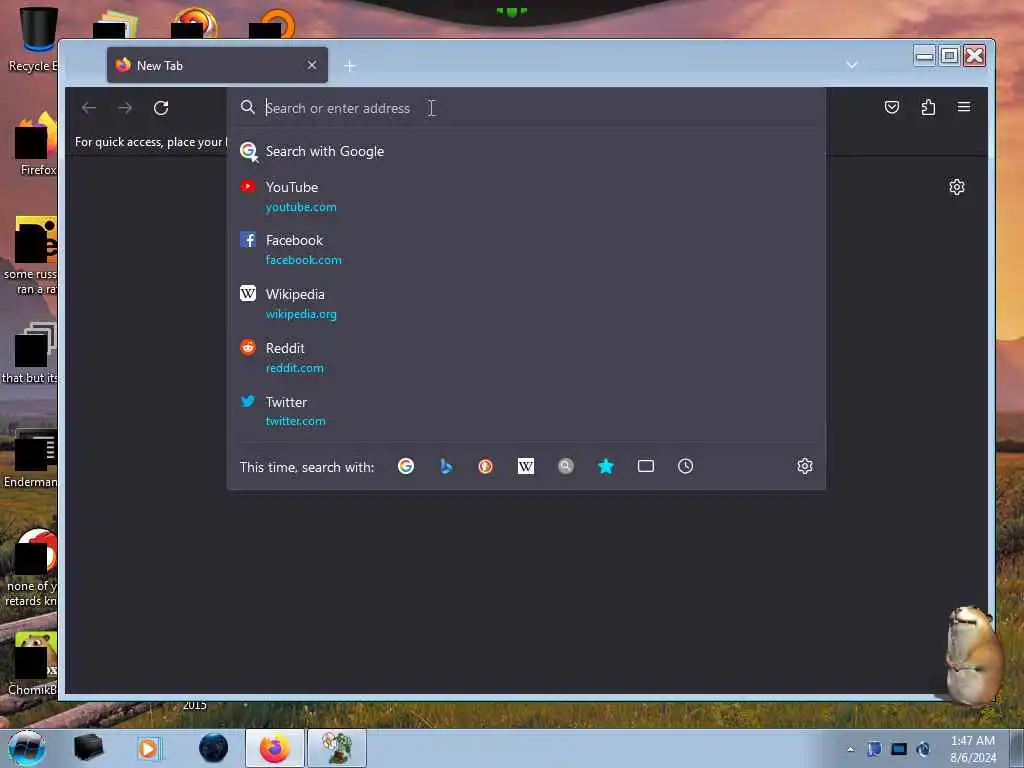Open the dark globe taskbar icon
This screenshot has width=1024, height=768.
coord(214,748)
